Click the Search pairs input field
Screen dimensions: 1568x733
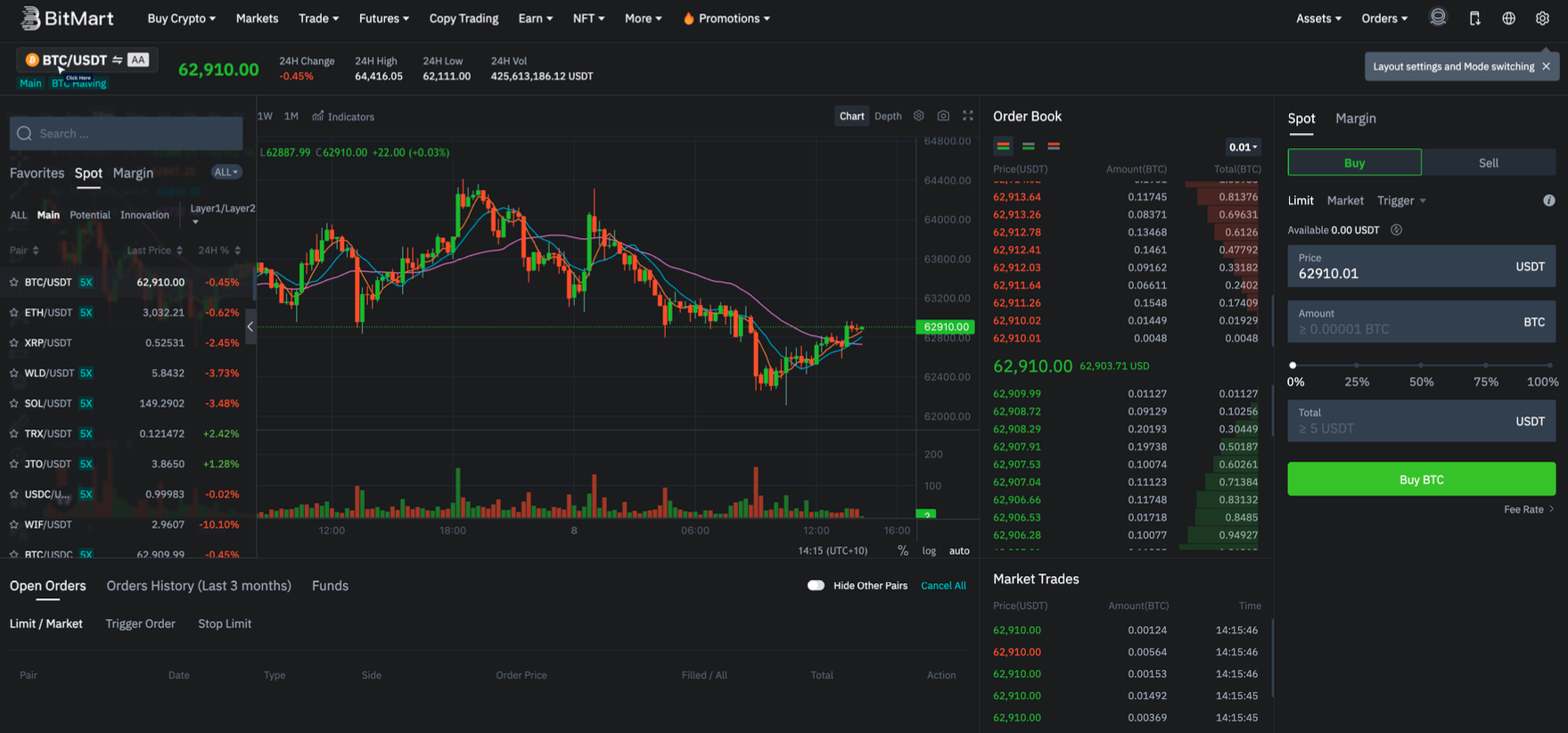126,134
